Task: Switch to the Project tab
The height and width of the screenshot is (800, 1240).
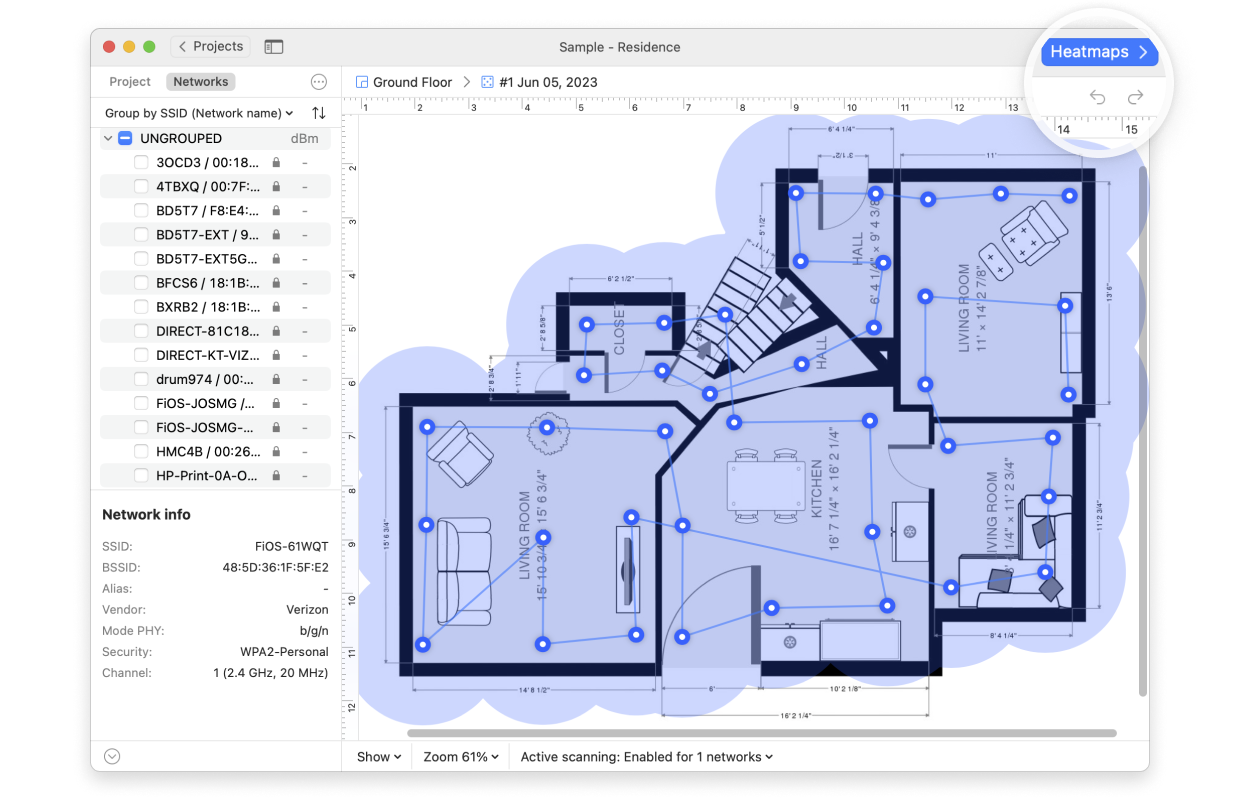Action: (x=130, y=82)
